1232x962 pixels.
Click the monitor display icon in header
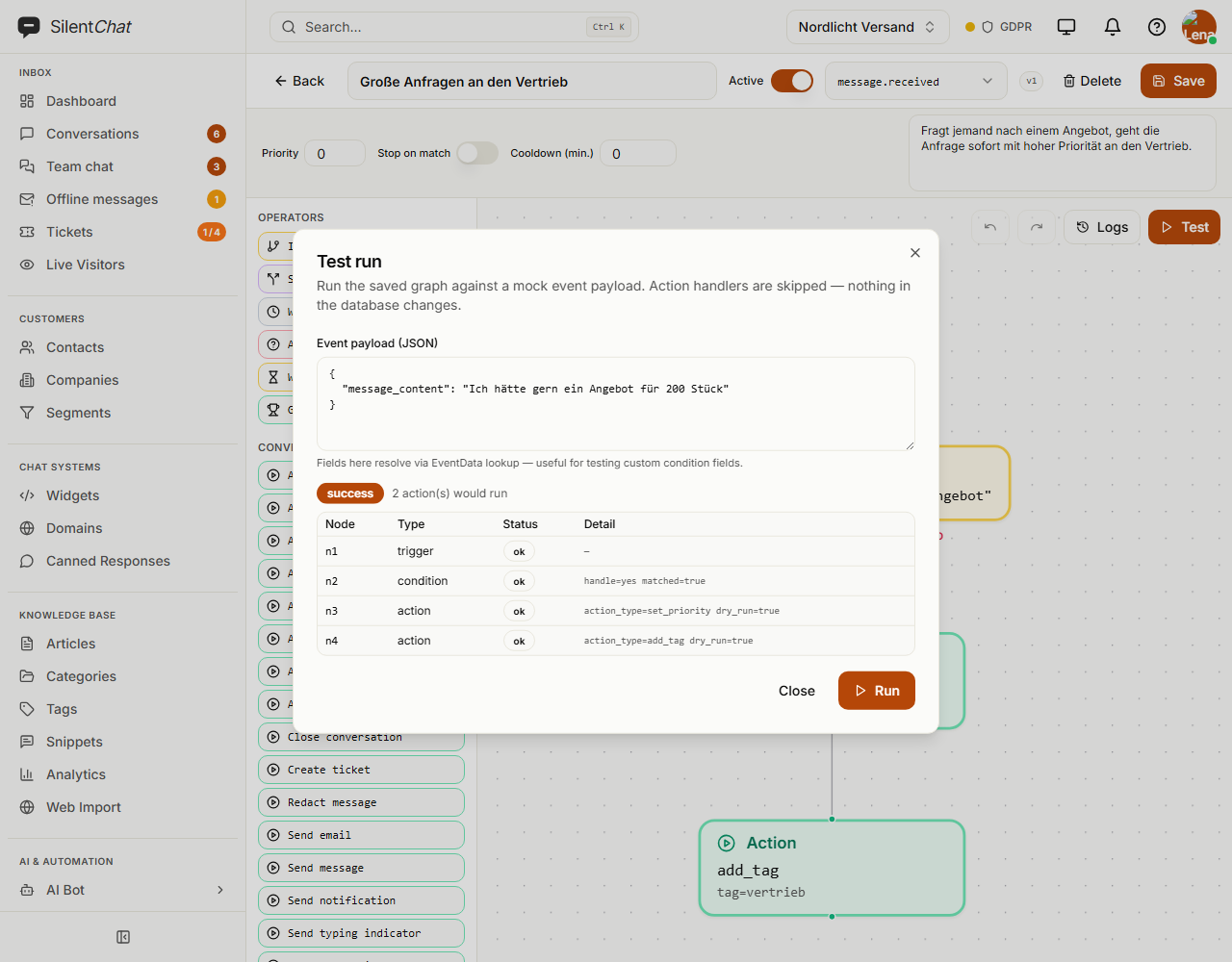(x=1066, y=27)
